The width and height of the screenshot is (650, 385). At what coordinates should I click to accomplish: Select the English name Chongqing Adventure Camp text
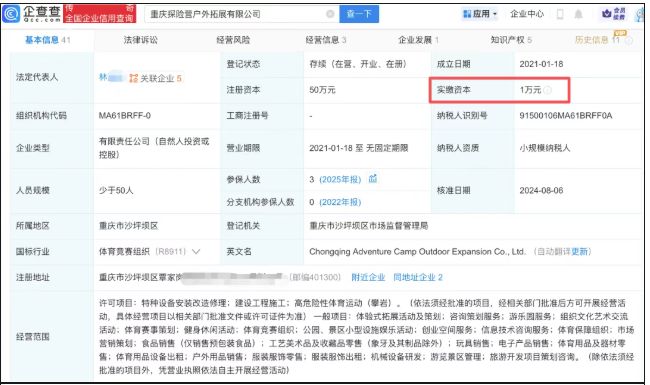[x=417, y=252]
